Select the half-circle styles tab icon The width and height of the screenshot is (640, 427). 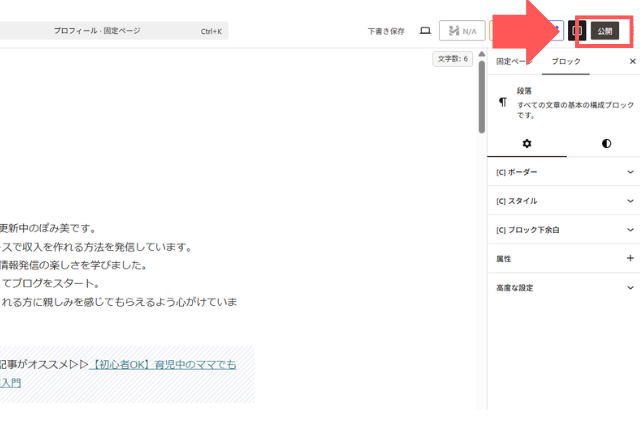(x=606, y=143)
